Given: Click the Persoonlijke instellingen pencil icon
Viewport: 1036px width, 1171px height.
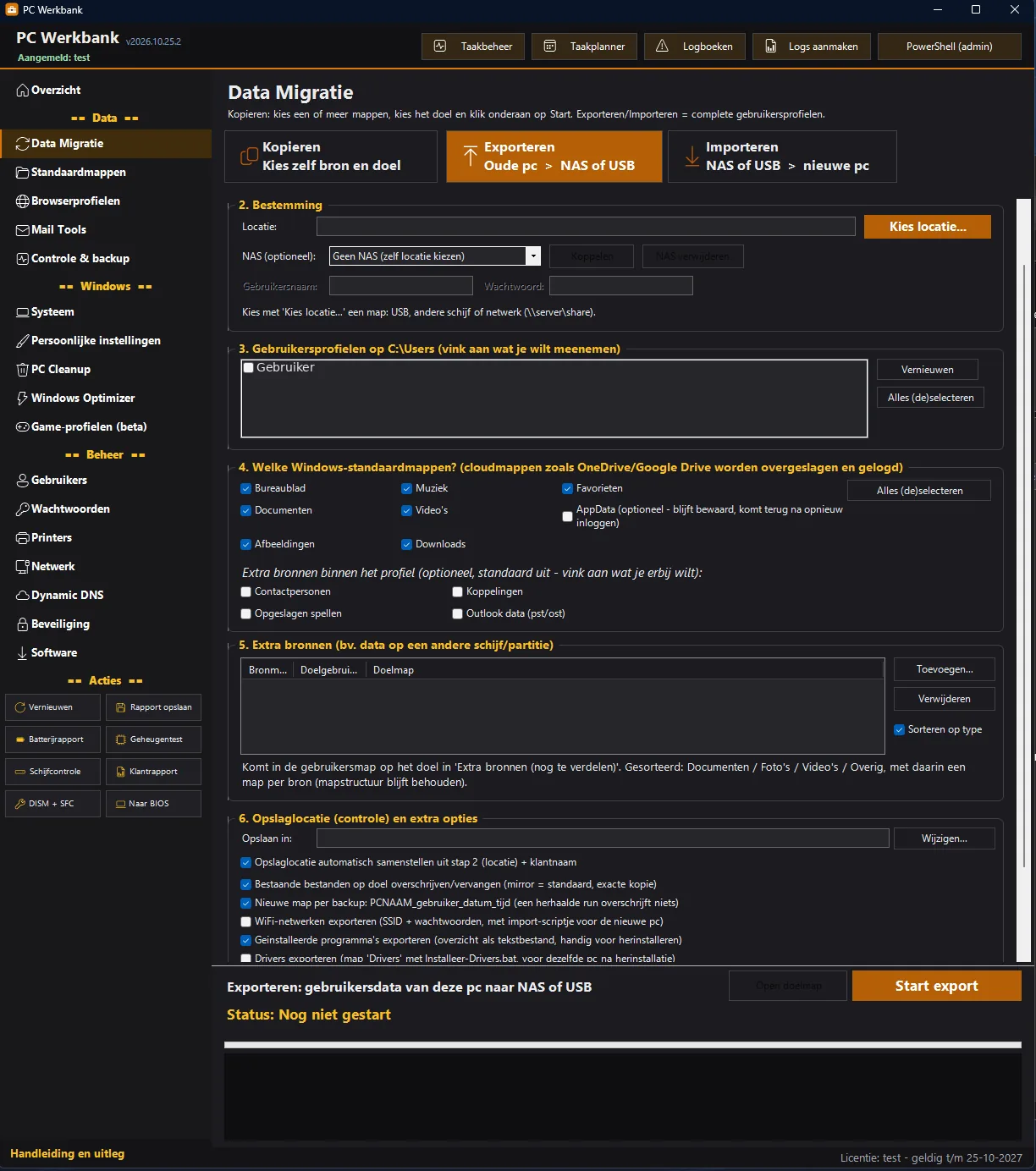Looking at the screenshot, I should pos(23,341).
